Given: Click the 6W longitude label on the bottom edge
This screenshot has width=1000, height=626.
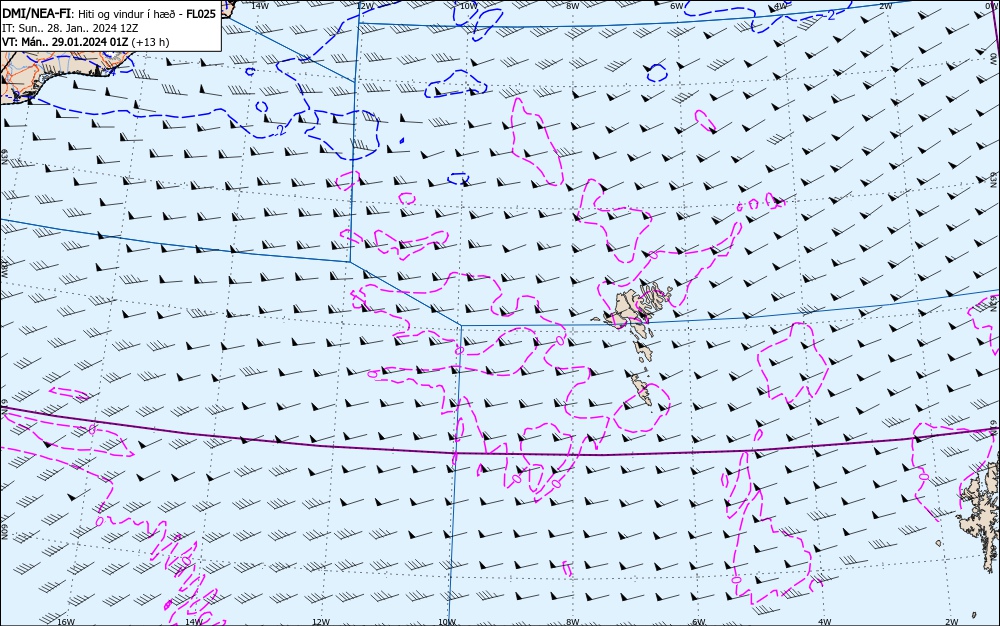Looking at the screenshot, I should click(699, 622).
